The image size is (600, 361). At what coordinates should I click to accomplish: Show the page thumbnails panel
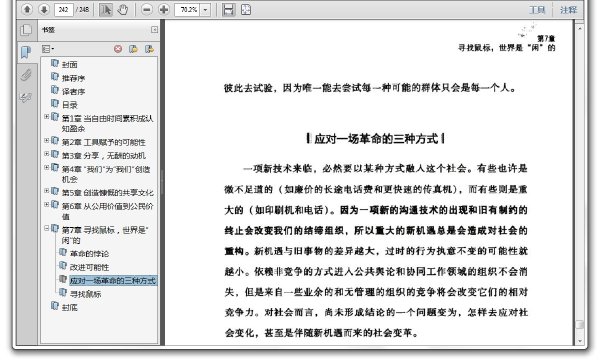(26, 30)
